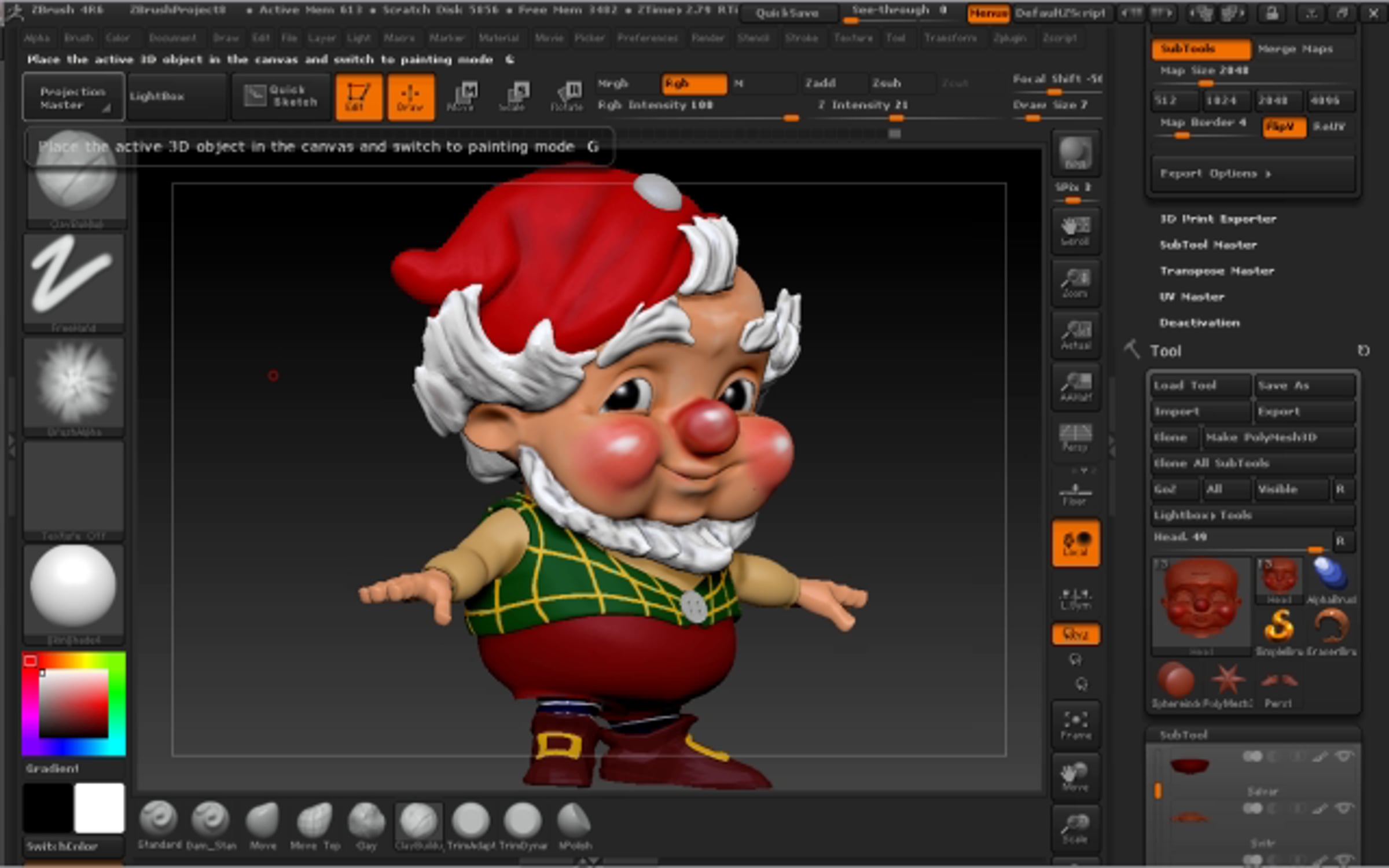Click the BPR render icon
The image size is (1389, 868).
pos(1075,153)
